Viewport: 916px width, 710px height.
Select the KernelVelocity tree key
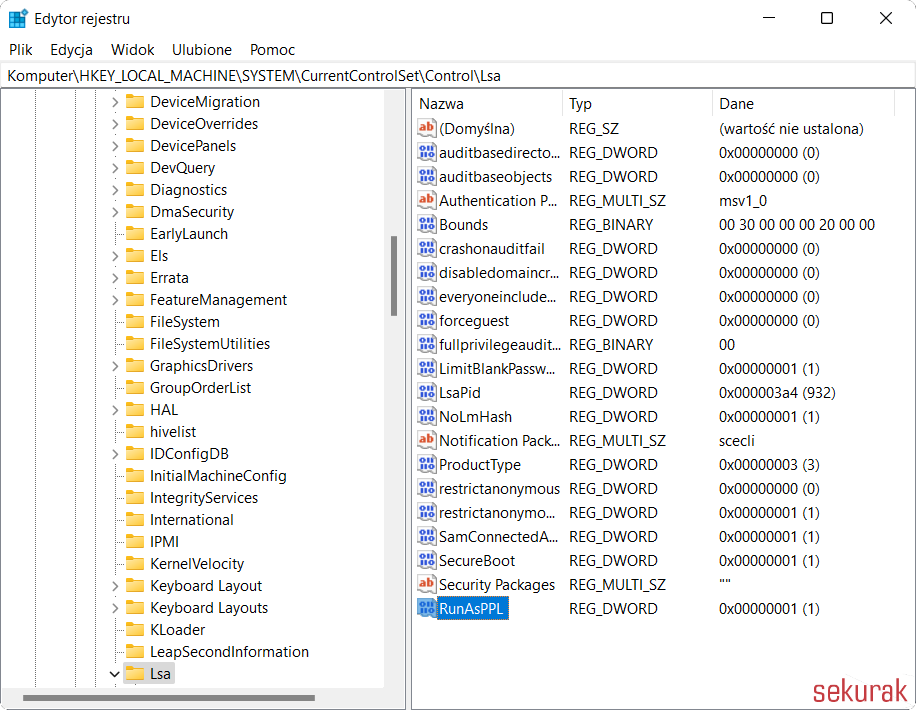(197, 564)
